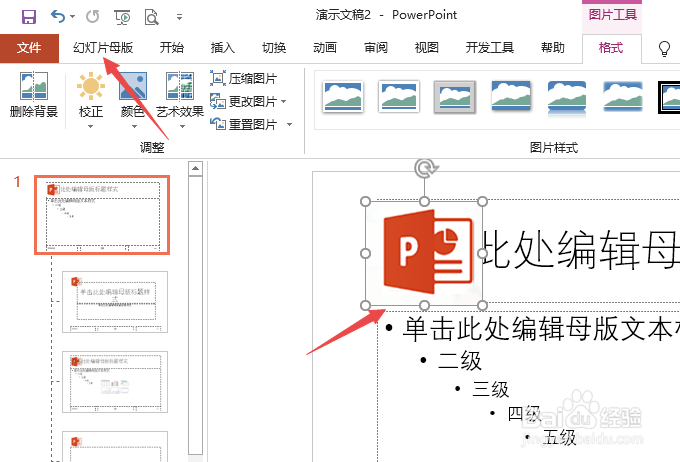Apply the third picture style with gray frame

pos(454,96)
